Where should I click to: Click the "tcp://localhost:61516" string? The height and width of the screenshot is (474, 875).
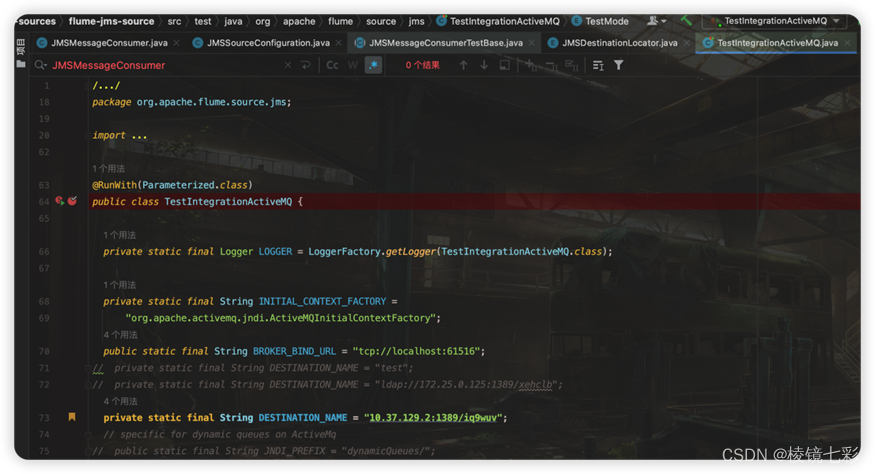point(416,351)
